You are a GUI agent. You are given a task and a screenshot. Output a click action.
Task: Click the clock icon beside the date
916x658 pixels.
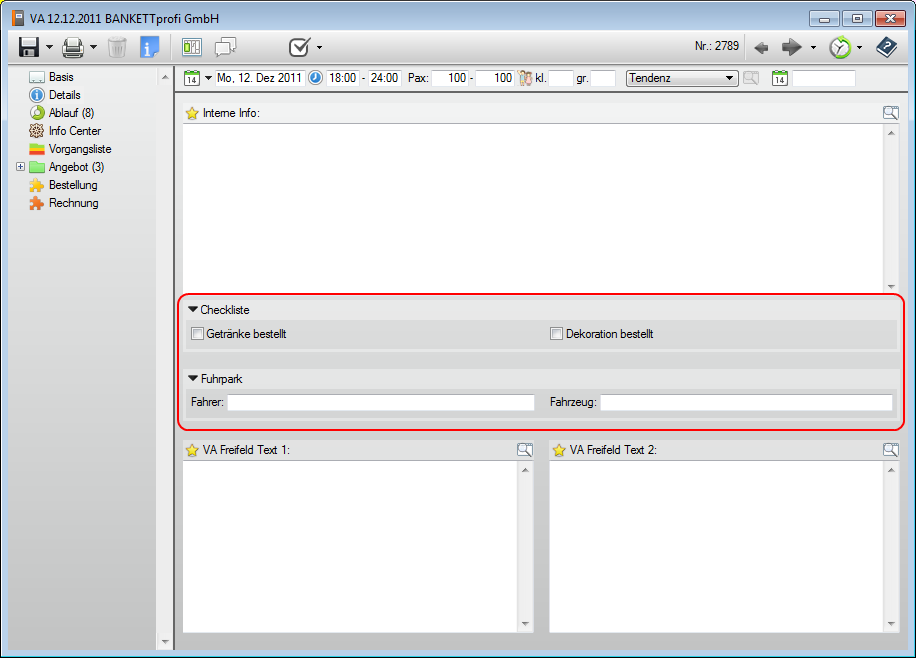click(316, 78)
